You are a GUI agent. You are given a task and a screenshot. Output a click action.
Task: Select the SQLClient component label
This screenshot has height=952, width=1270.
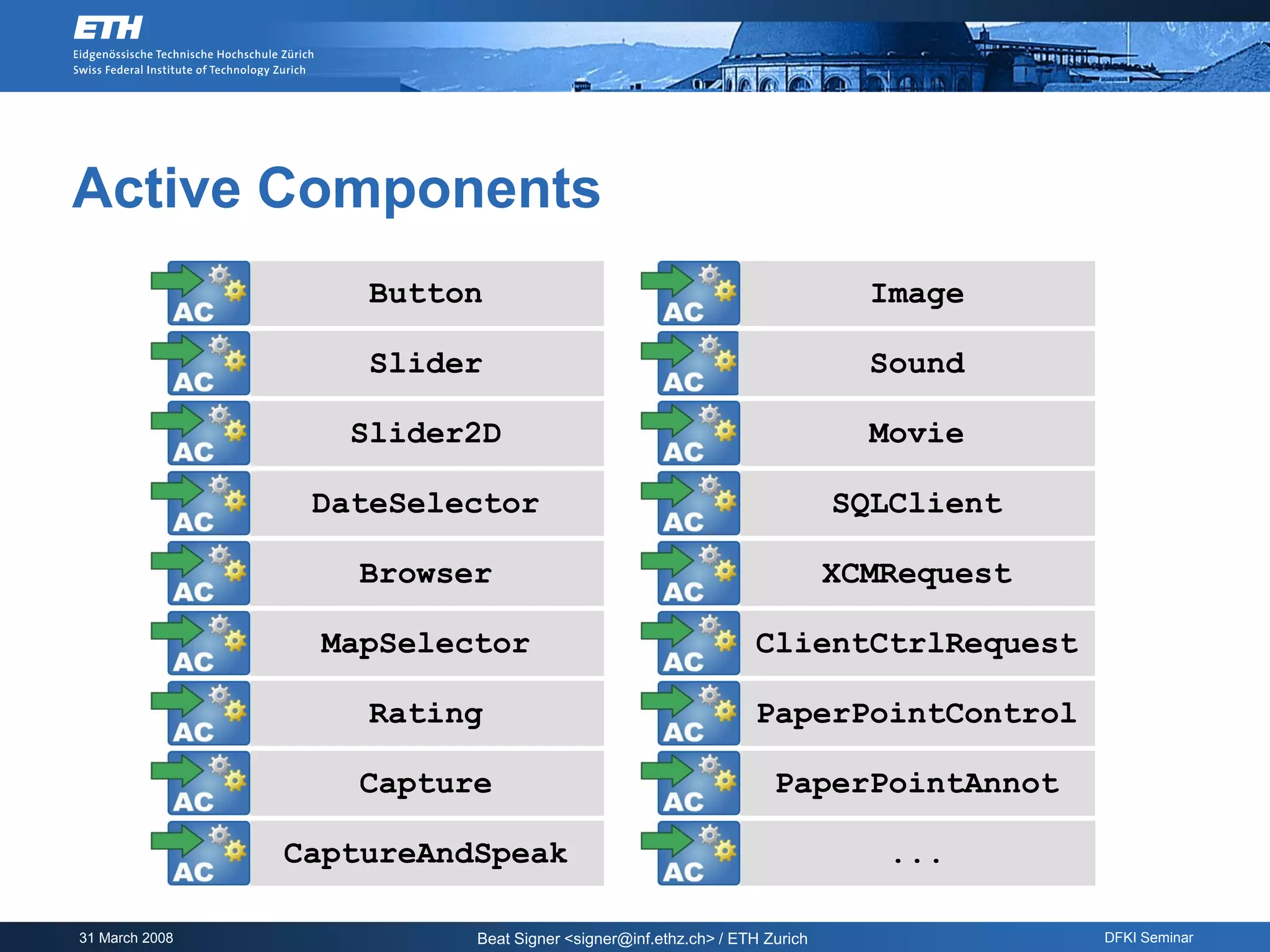[x=917, y=503]
